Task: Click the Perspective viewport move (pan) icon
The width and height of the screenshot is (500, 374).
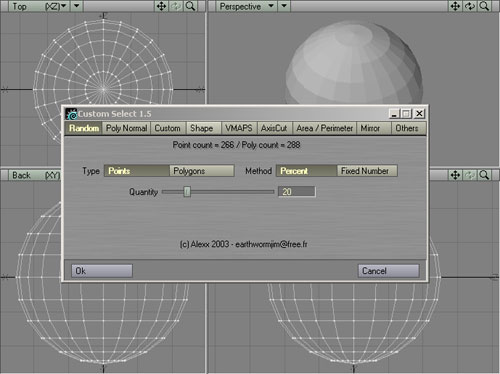Action: (455, 6)
